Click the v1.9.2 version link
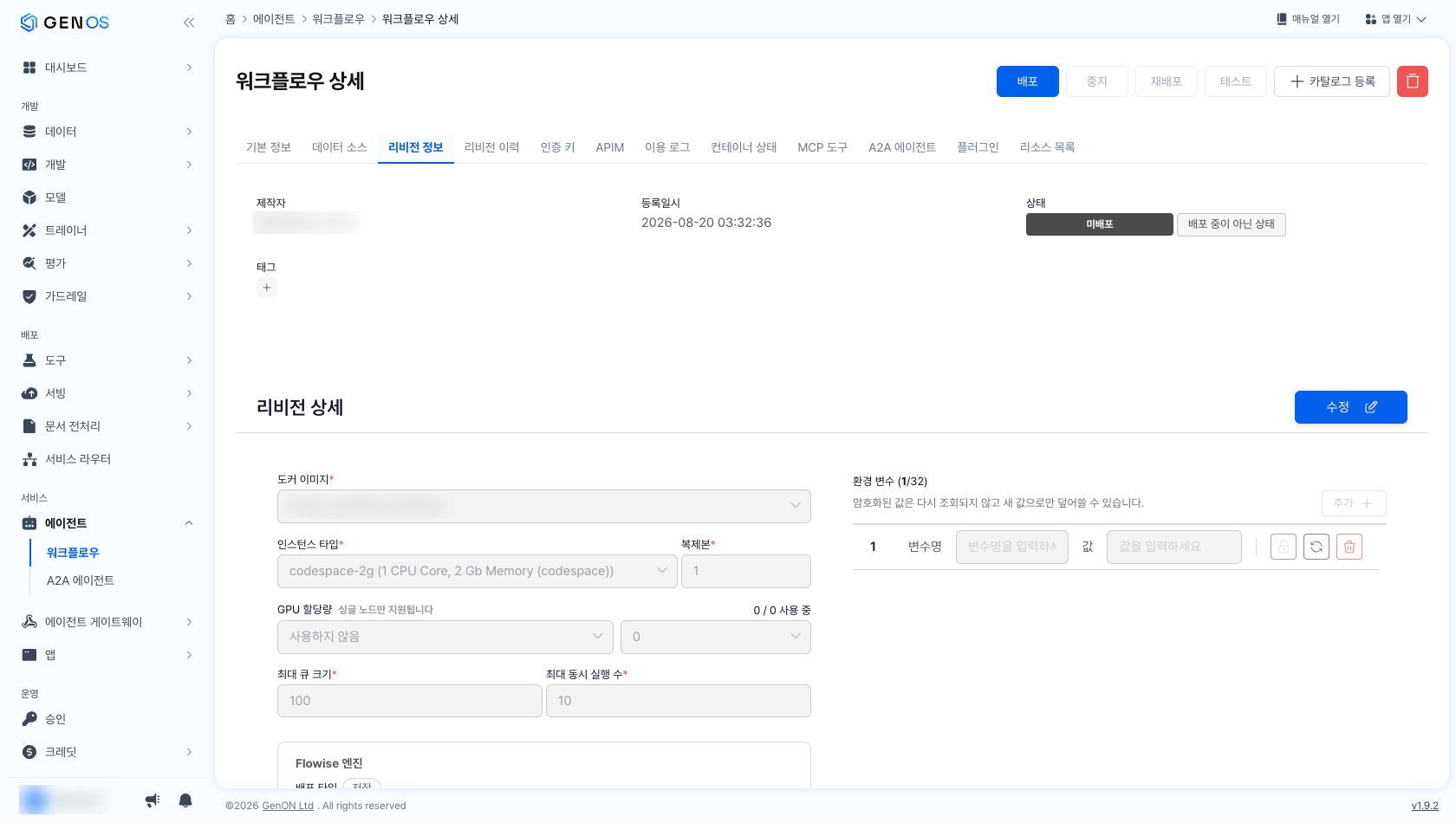 [1425, 806]
